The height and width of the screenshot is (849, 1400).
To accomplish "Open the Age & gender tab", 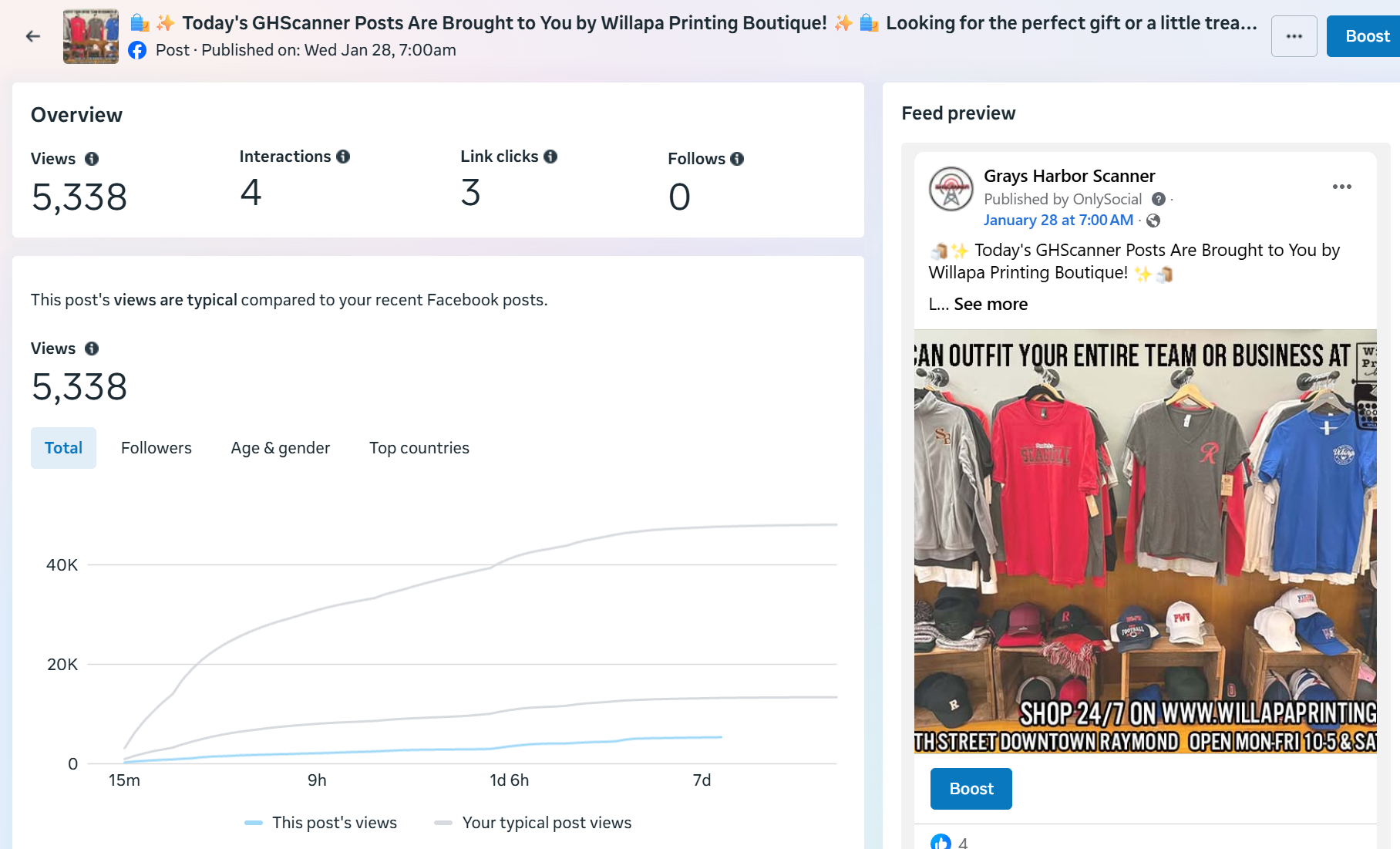I will 281,448.
